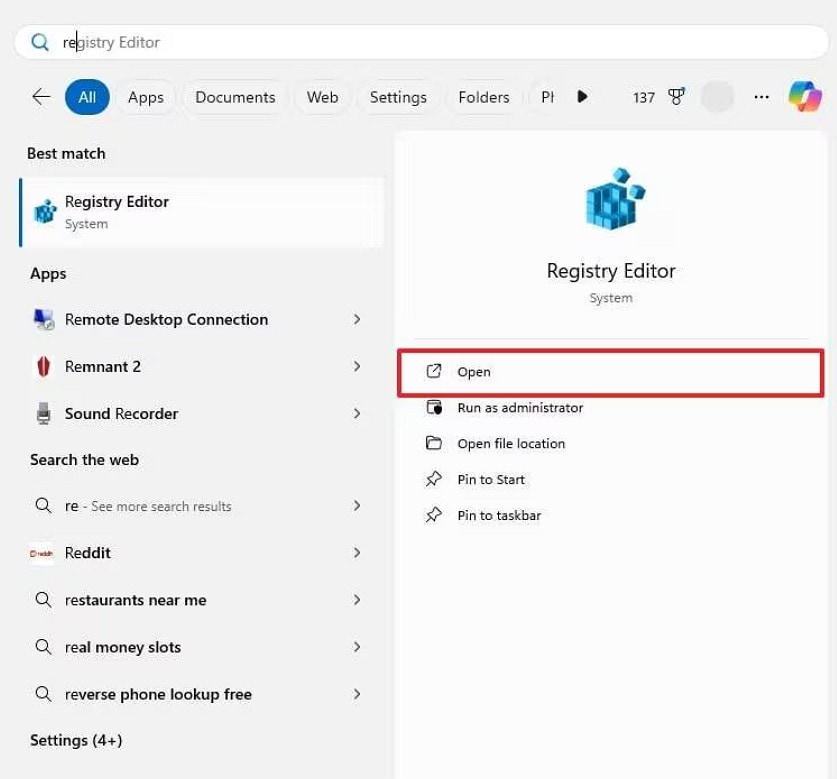The width and height of the screenshot is (837, 779).
Task: Click the 137 rewards points count
Action: point(644,97)
